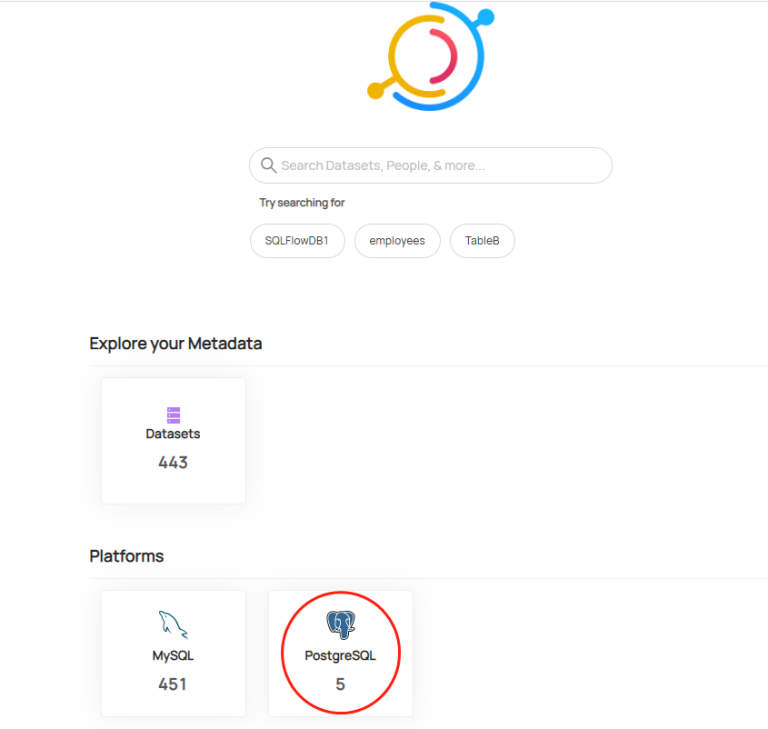This screenshot has width=768, height=729.
Task: Click the PostgreSQL elephant icon
Action: point(340,626)
